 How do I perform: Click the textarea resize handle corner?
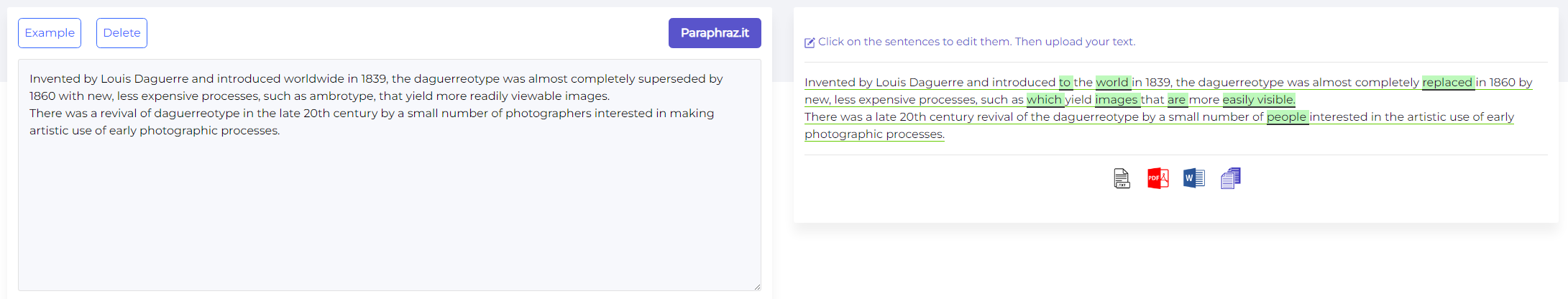coord(757,287)
